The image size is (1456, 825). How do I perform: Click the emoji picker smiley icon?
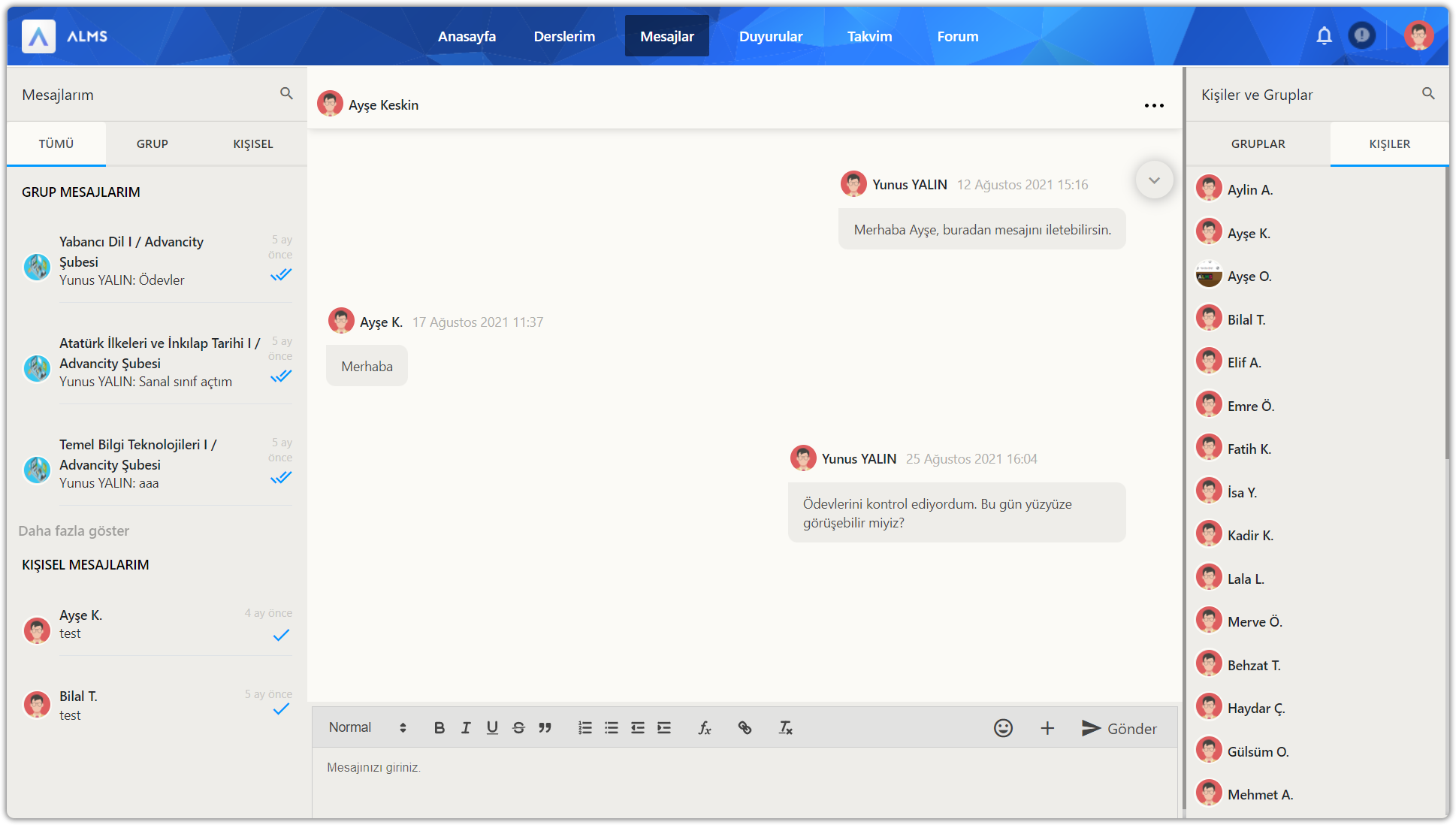(1003, 728)
